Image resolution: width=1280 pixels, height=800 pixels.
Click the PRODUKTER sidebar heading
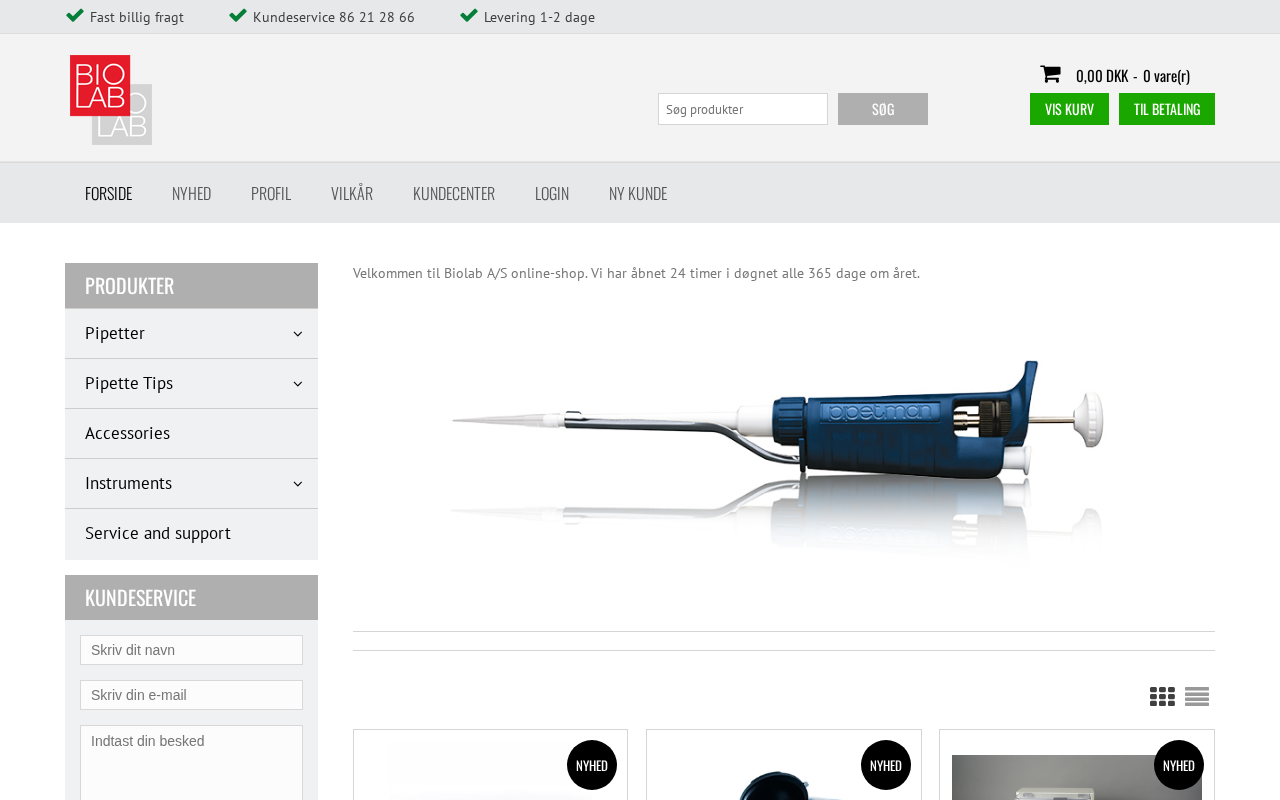[x=191, y=286]
